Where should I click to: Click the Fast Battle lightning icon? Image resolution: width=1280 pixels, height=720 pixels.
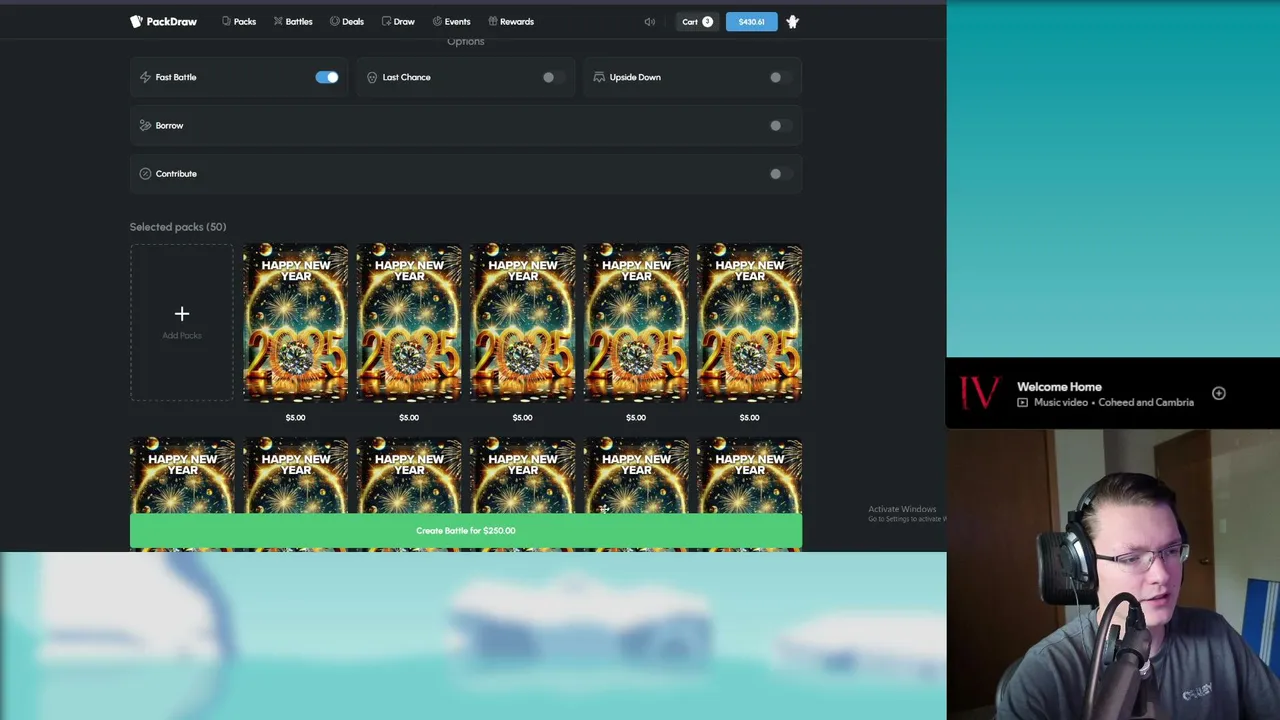point(145,77)
